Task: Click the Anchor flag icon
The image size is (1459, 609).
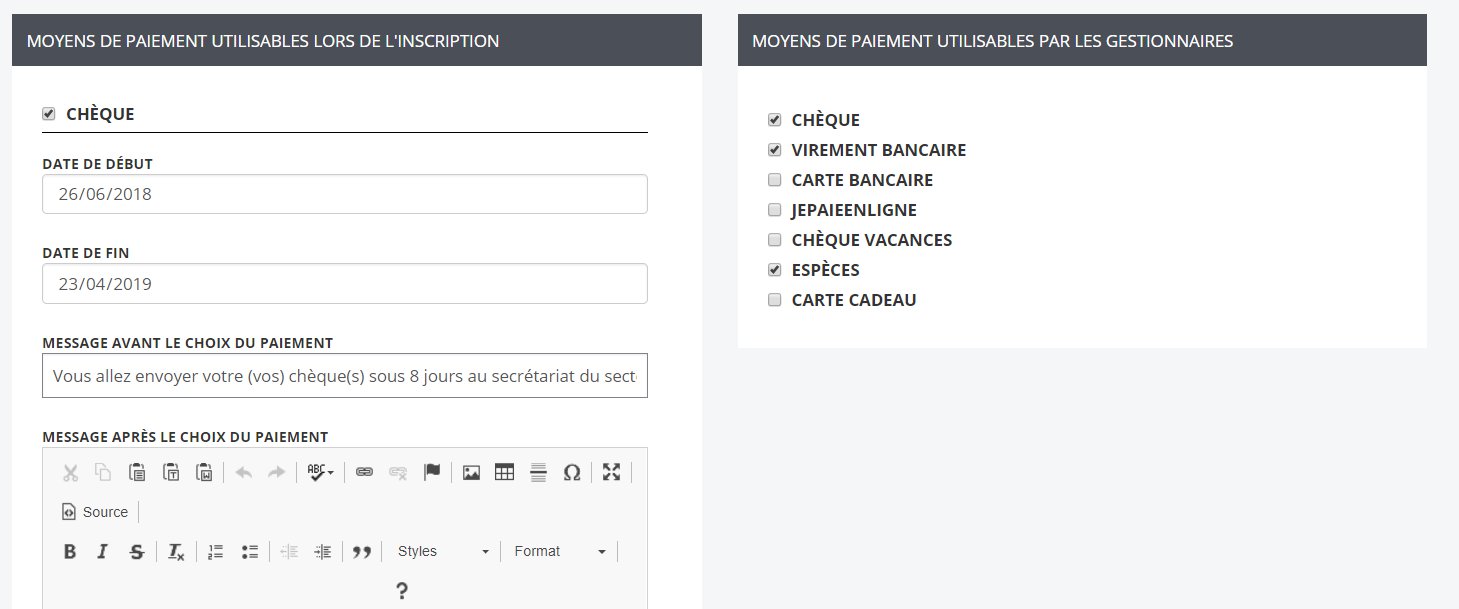Action: (431, 473)
